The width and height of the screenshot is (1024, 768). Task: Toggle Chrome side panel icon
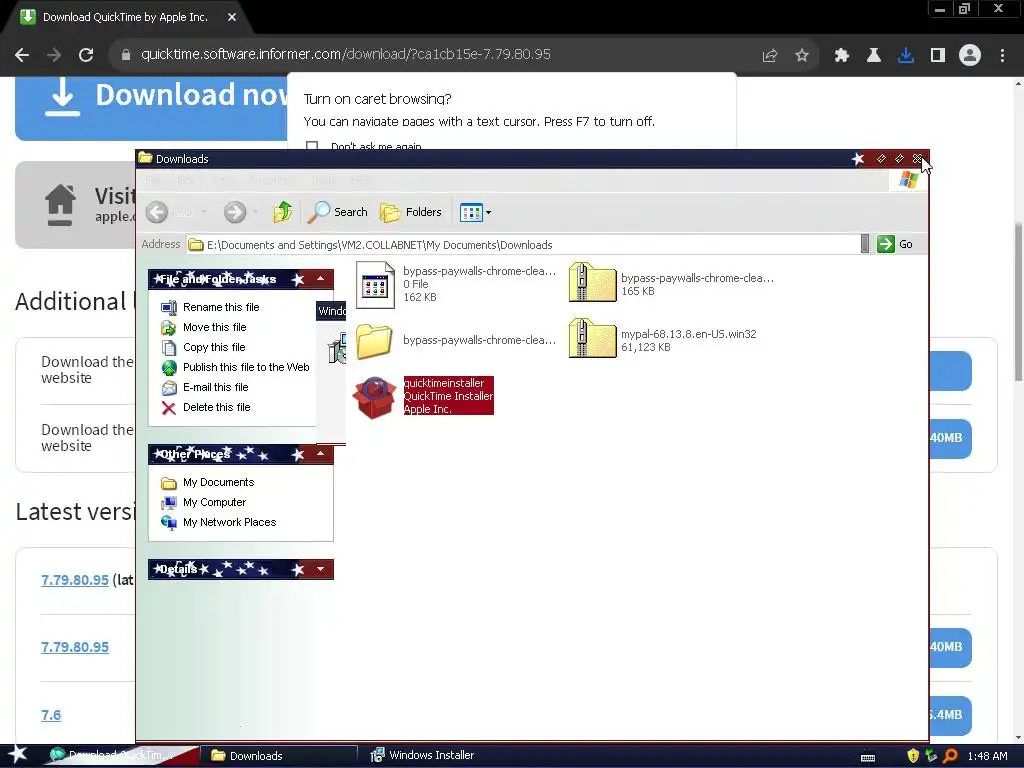click(938, 56)
